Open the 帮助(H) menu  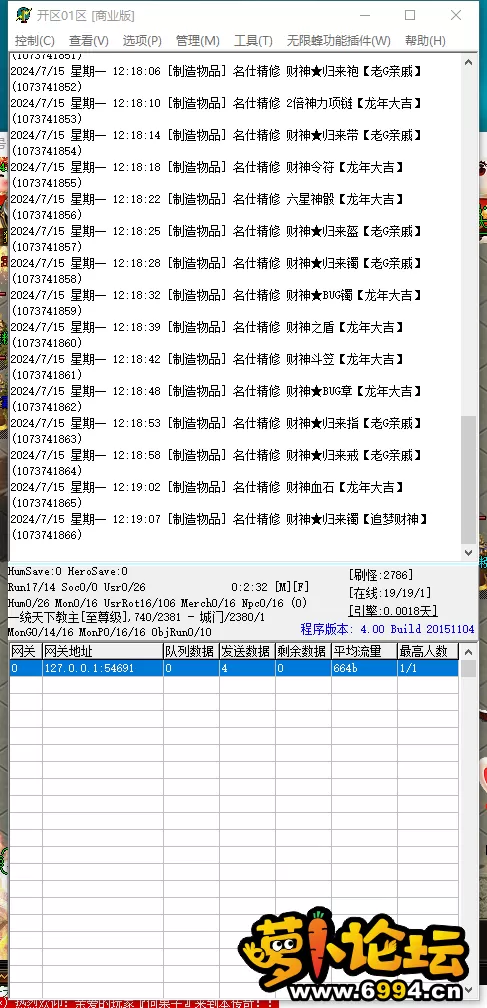425,40
